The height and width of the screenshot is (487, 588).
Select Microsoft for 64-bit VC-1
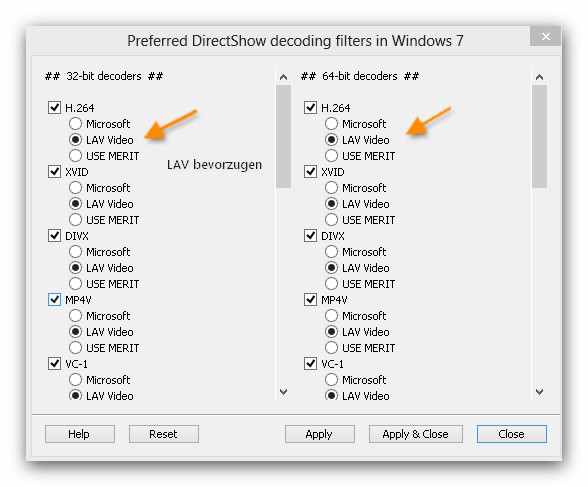(x=332, y=380)
